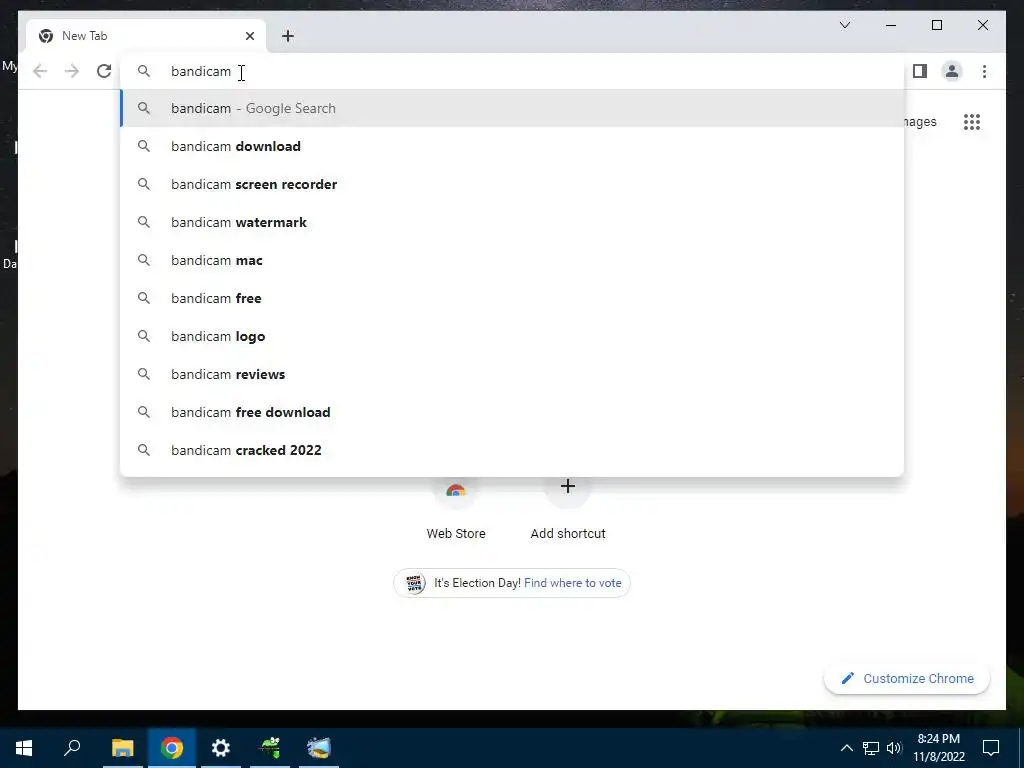Open the volume control tray icon
Image resolution: width=1024 pixels, height=768 pixels.
[894, 748]
